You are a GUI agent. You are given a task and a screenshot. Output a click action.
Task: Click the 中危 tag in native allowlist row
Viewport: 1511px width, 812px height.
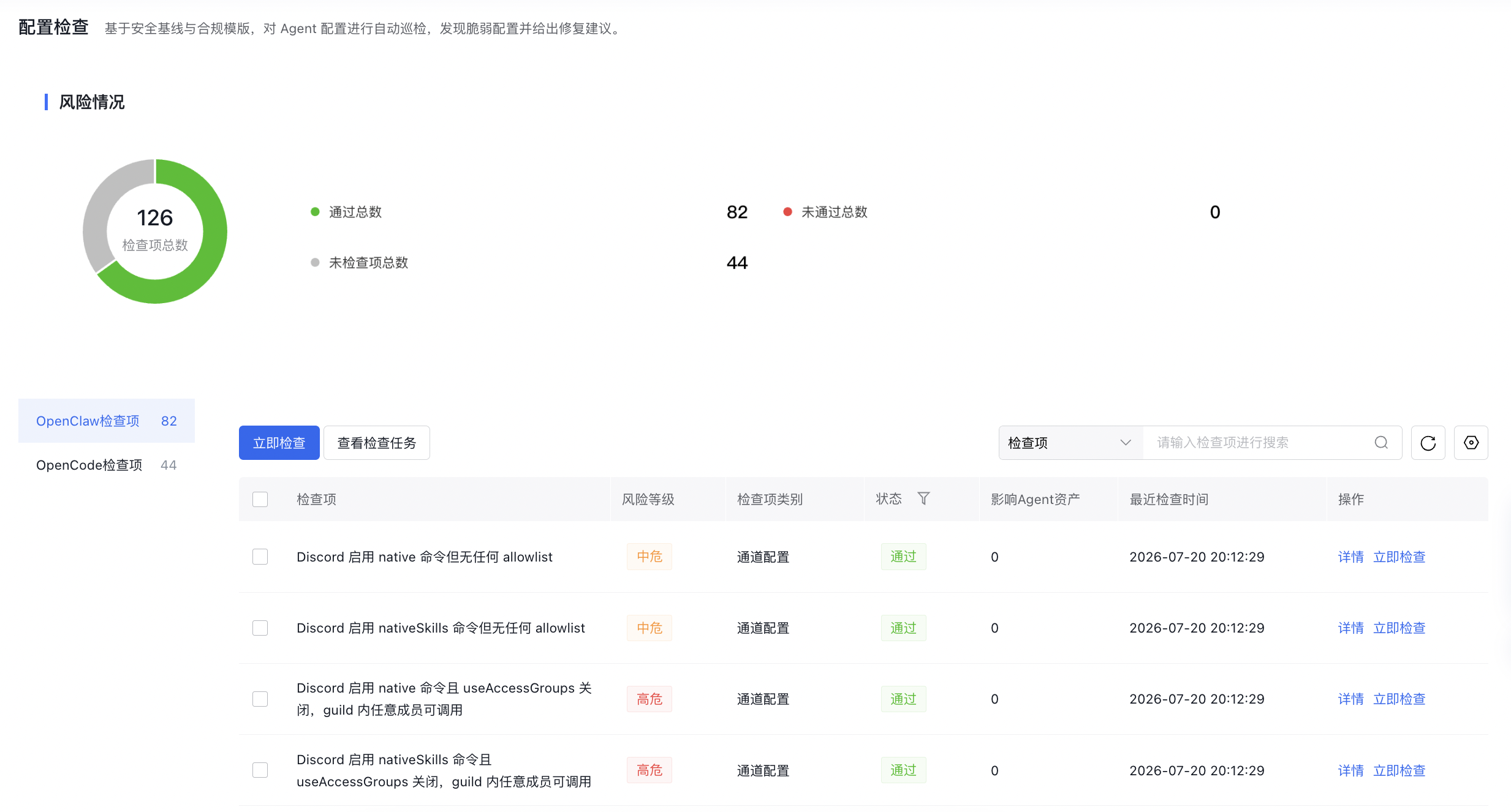tap(649, 557)
